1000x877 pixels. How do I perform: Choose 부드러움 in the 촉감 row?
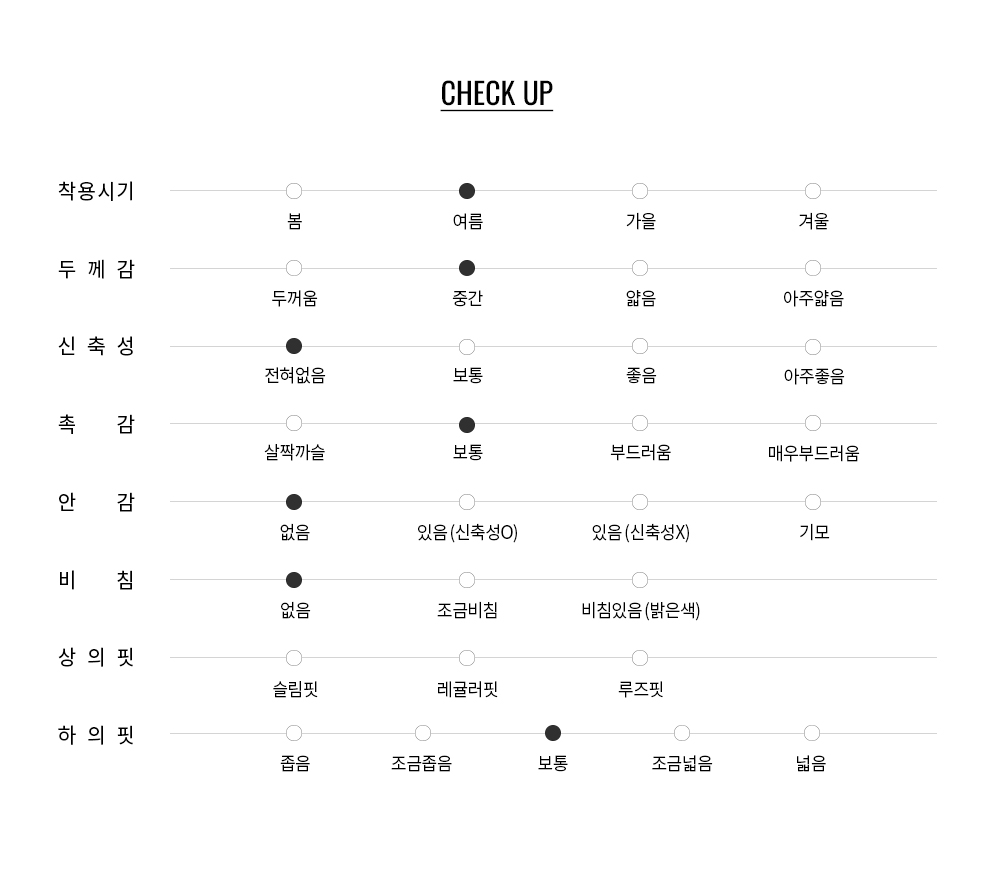640,423
